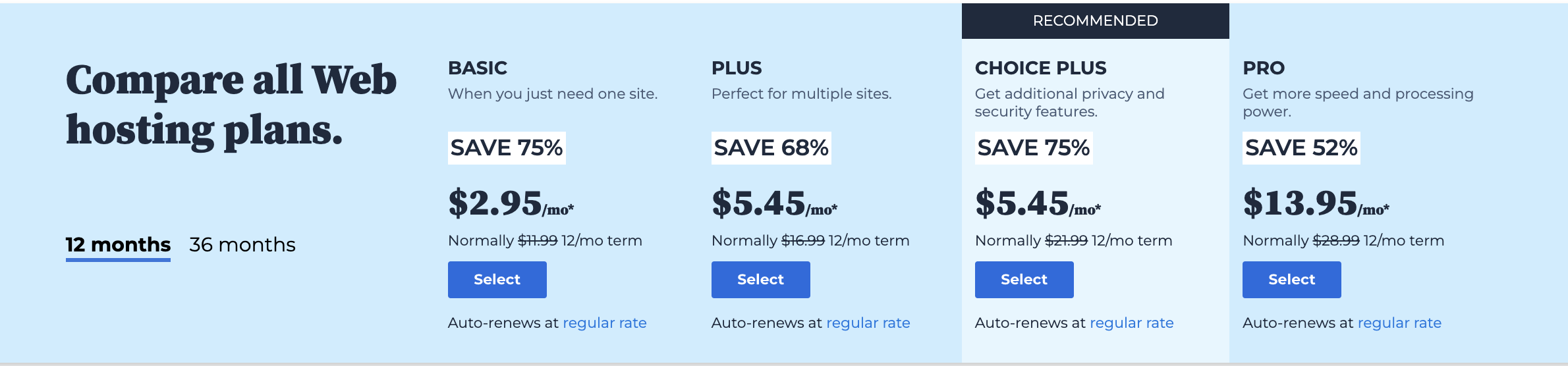The width and height of the screenshot is (1568, 366).
Task: Click the PRO plan heading
Action: click(1264, 68)
